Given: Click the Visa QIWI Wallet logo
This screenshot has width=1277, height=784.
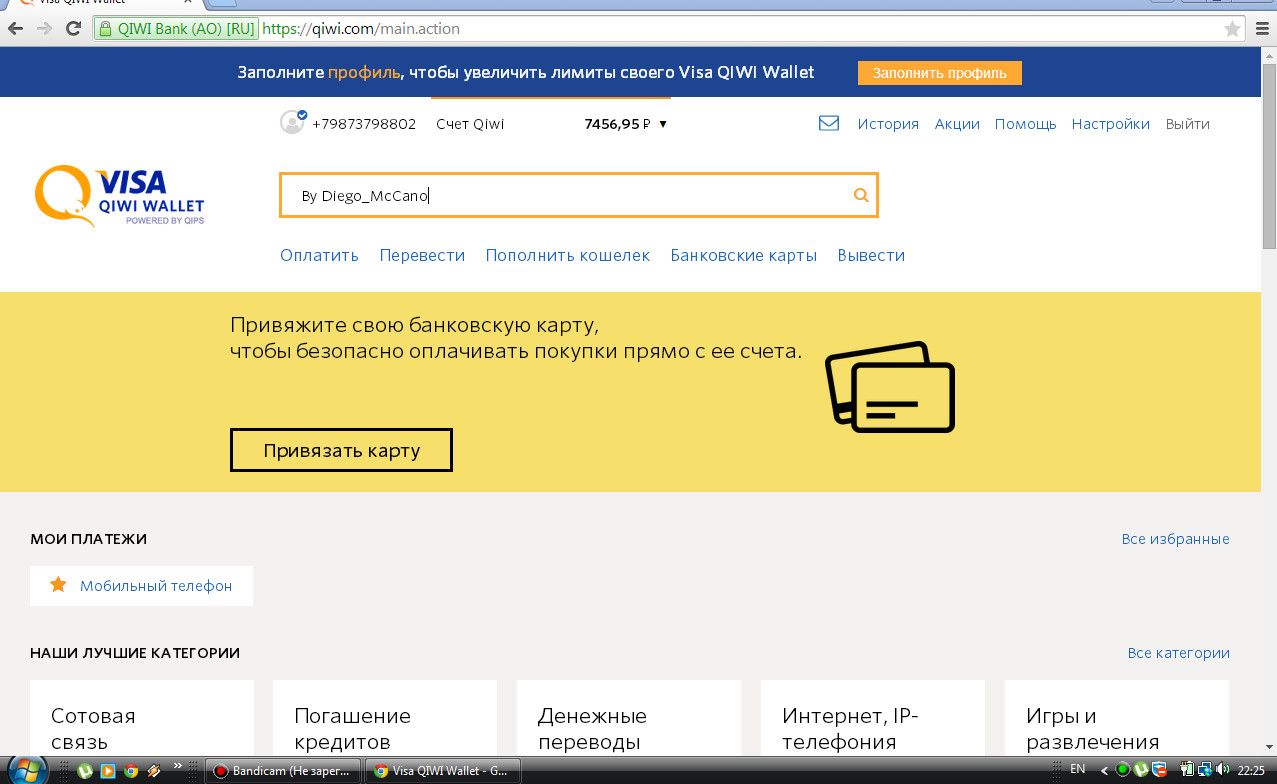Looking at the screenshot, I should coord(120,196).
